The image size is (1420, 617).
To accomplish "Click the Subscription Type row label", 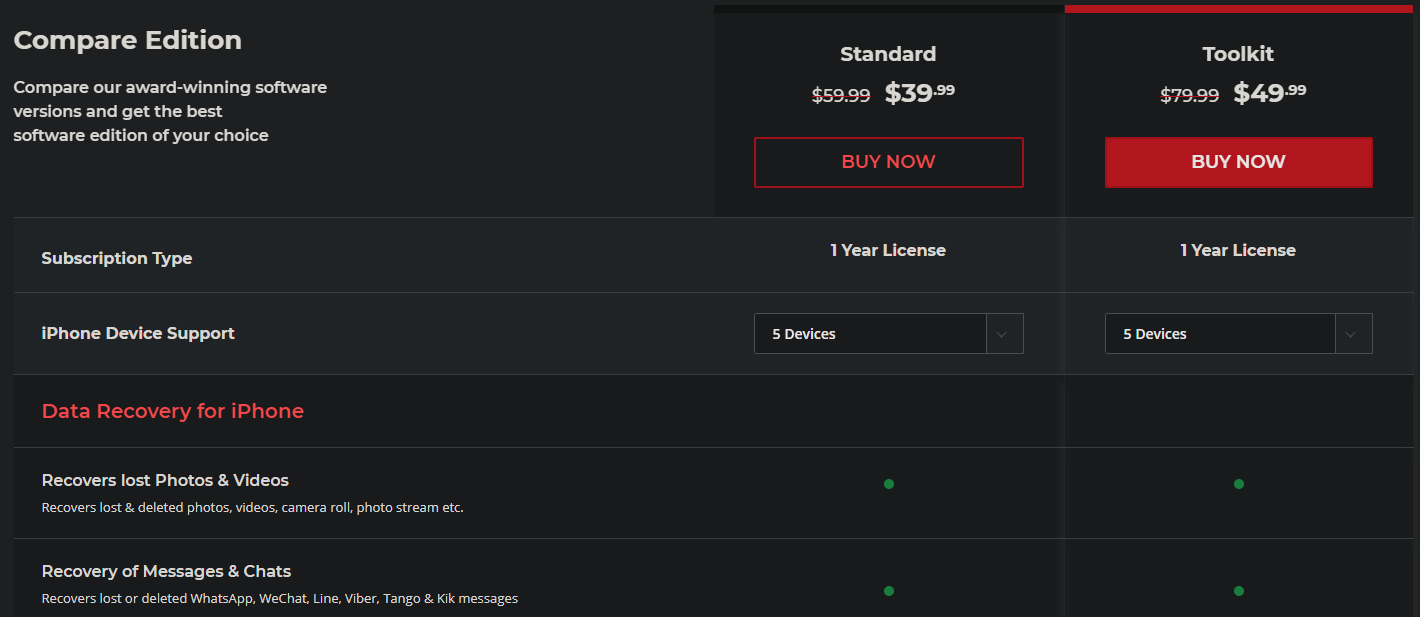I will 117,258.
